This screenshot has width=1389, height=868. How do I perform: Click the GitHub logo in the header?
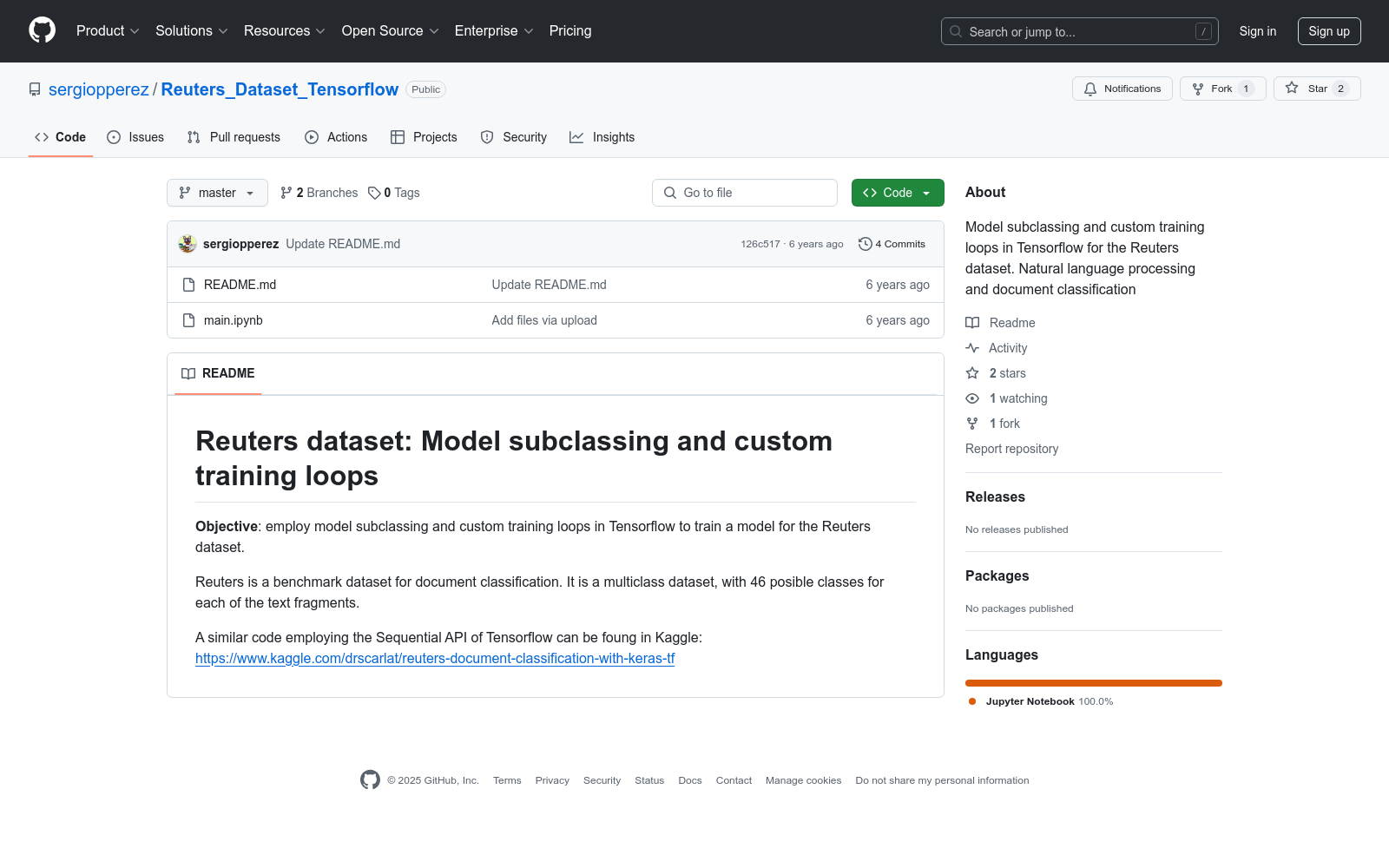(x=42, y=30)
